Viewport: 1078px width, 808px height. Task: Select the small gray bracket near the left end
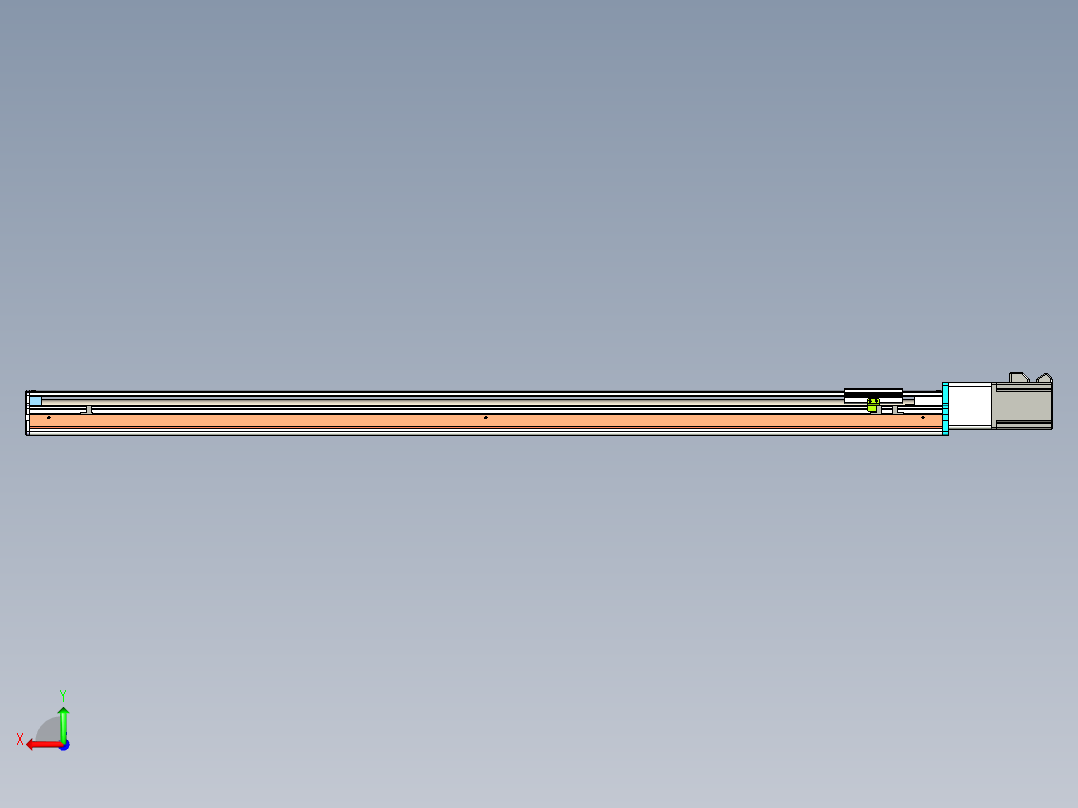tap(87, 409)
